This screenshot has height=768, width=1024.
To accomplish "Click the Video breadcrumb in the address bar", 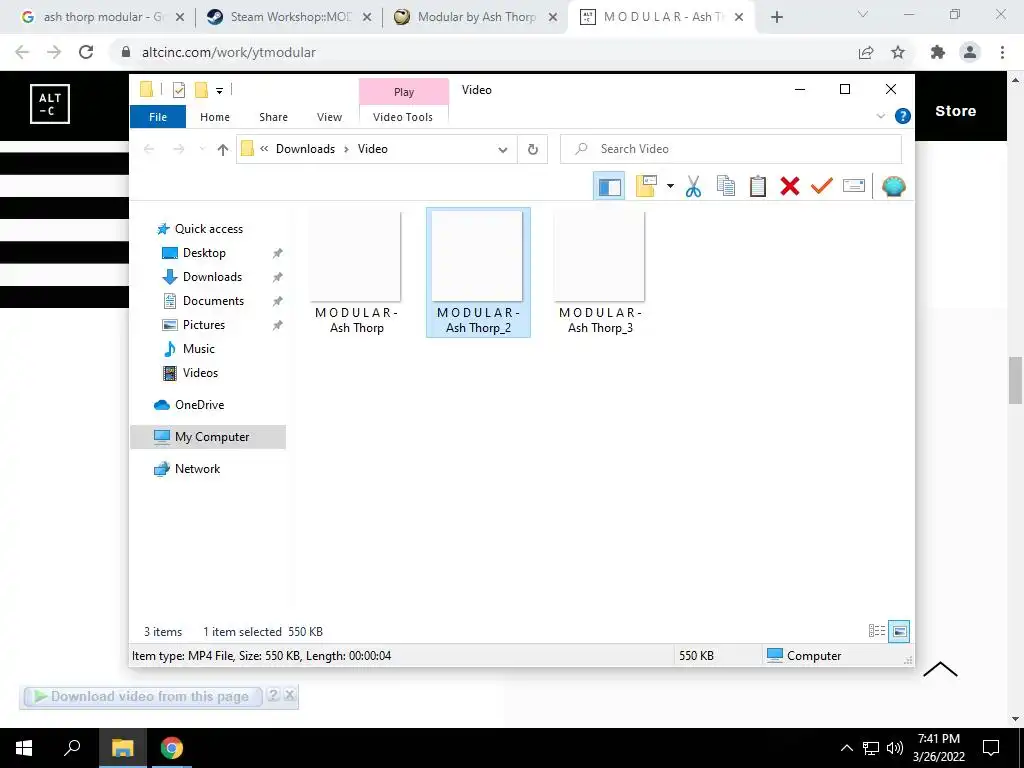I will pyautogui.click(x=372, y=149).
